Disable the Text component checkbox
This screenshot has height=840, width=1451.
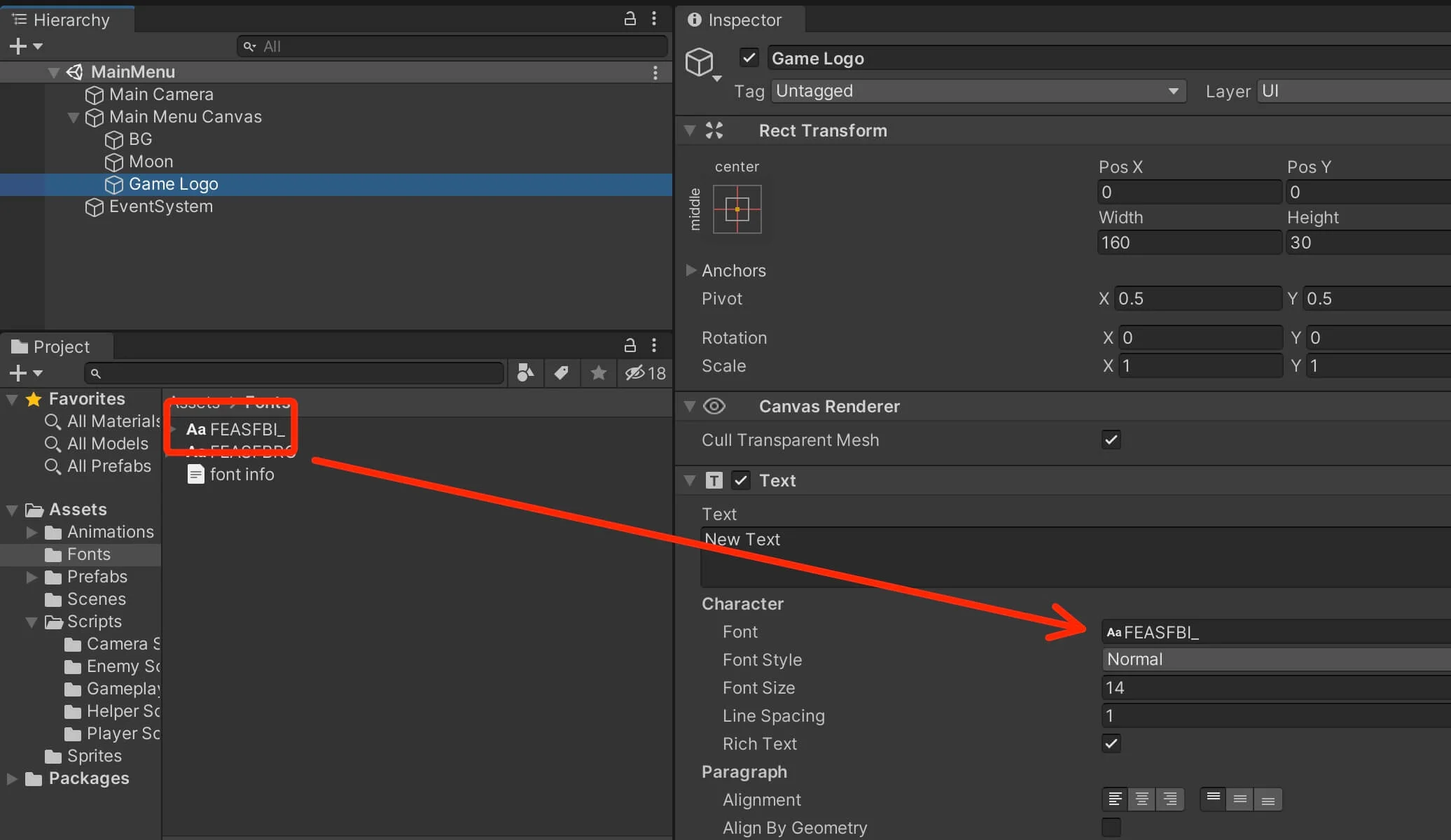[x=741, y=480]
